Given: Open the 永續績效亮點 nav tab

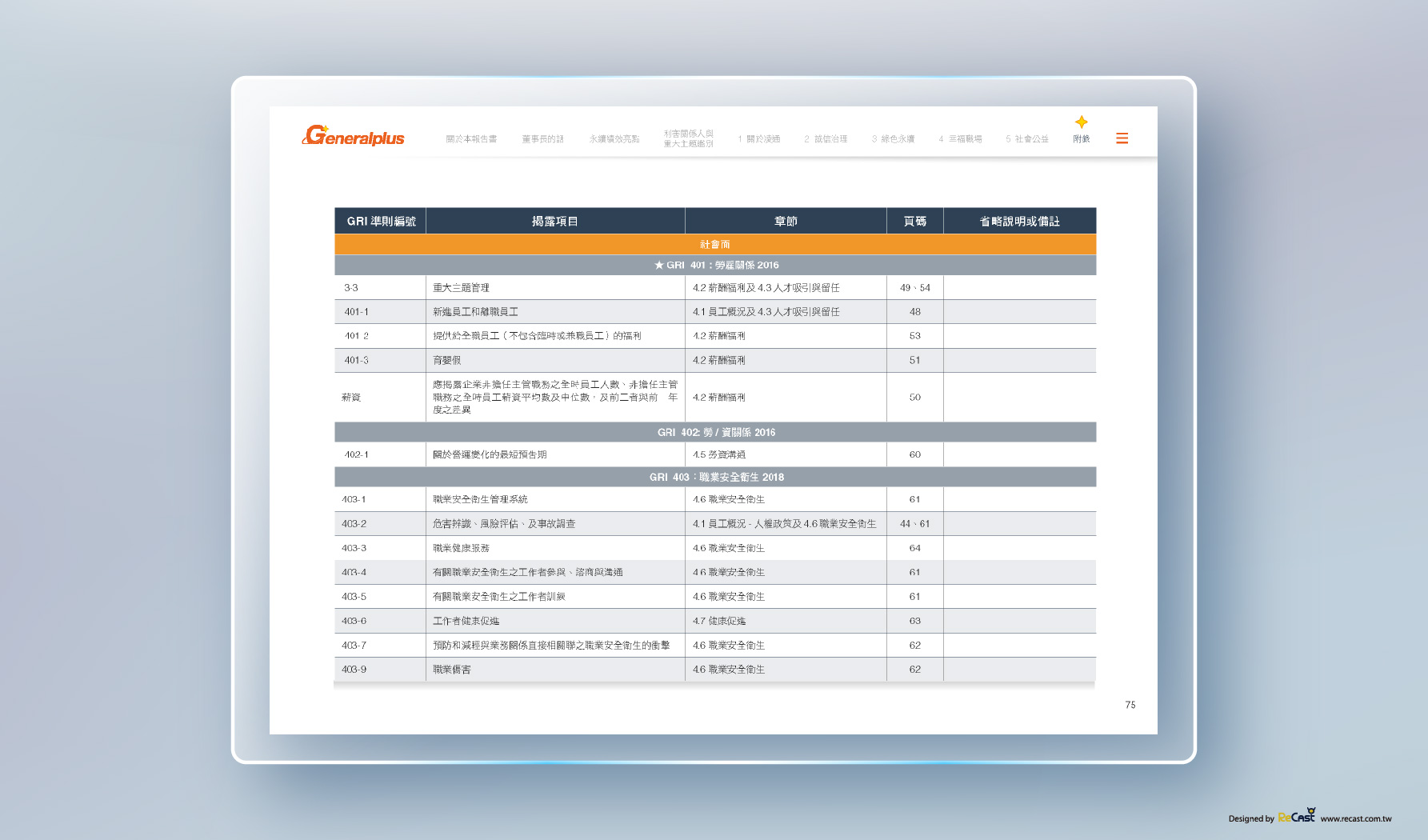Looking at the screenshot, I should pos(614,139).
